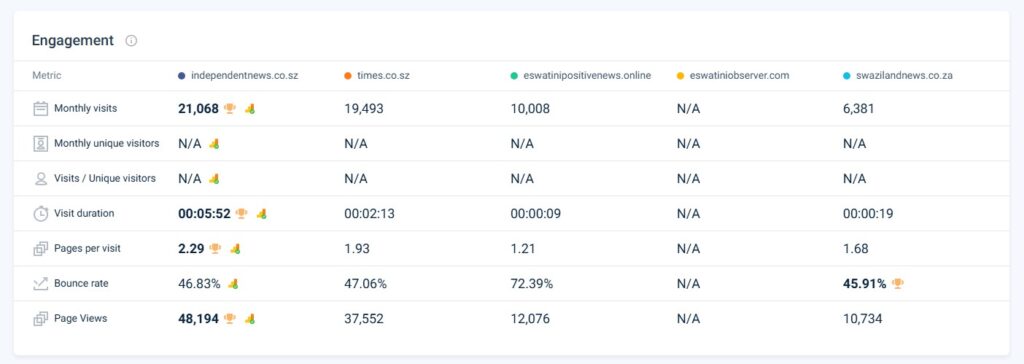Click the info icon next to Engagement
The image size is (1024, 364).
(131, 41)
